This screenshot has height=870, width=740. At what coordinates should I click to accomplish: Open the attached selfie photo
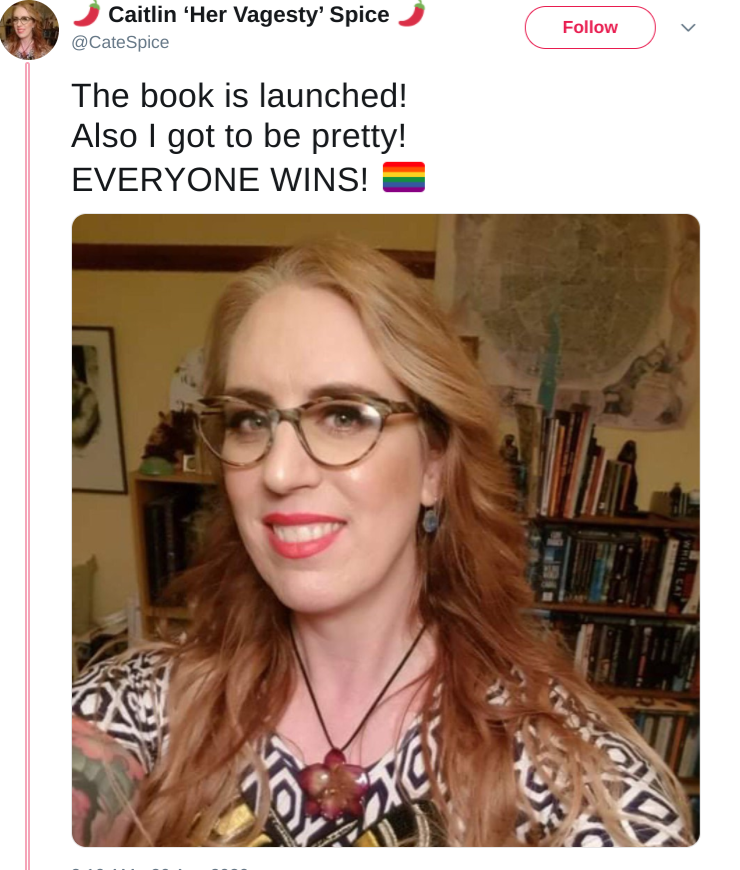click(386, 530)
